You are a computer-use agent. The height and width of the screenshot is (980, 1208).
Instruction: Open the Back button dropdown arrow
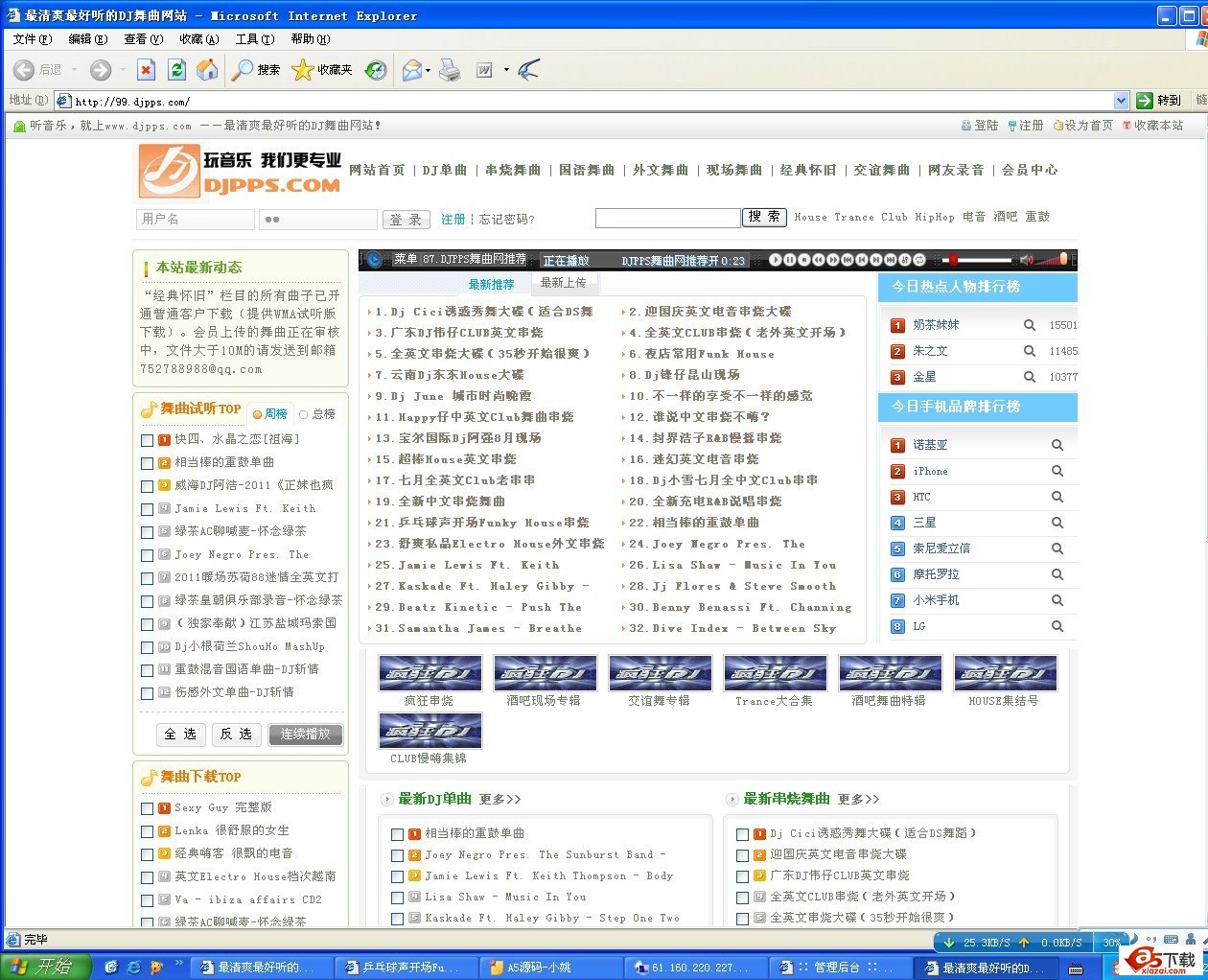pos(72,69)
